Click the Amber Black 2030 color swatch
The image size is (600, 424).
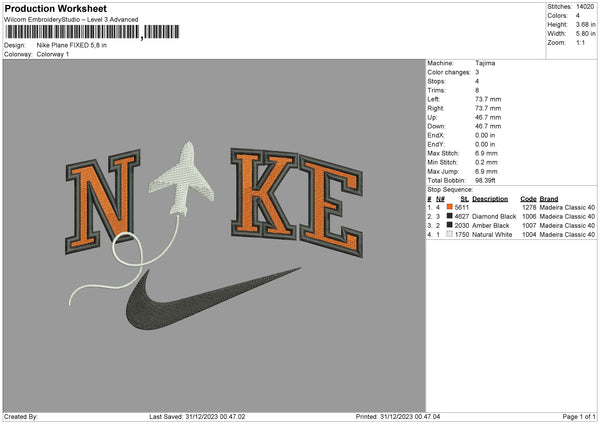click(x=449, y=225)
